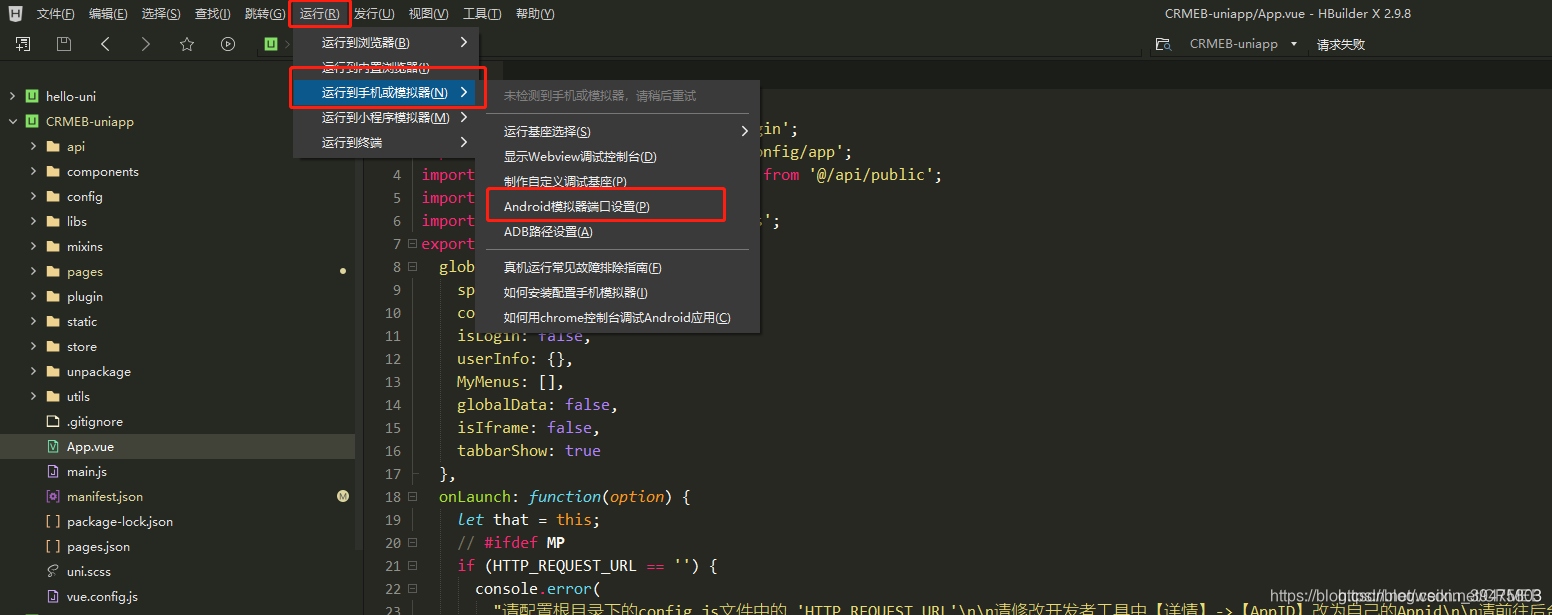This screenshot has height=615, width=1552.
Task: Choose 运行到浏览器(B) menu entry
Action: [x=386, y=42]
